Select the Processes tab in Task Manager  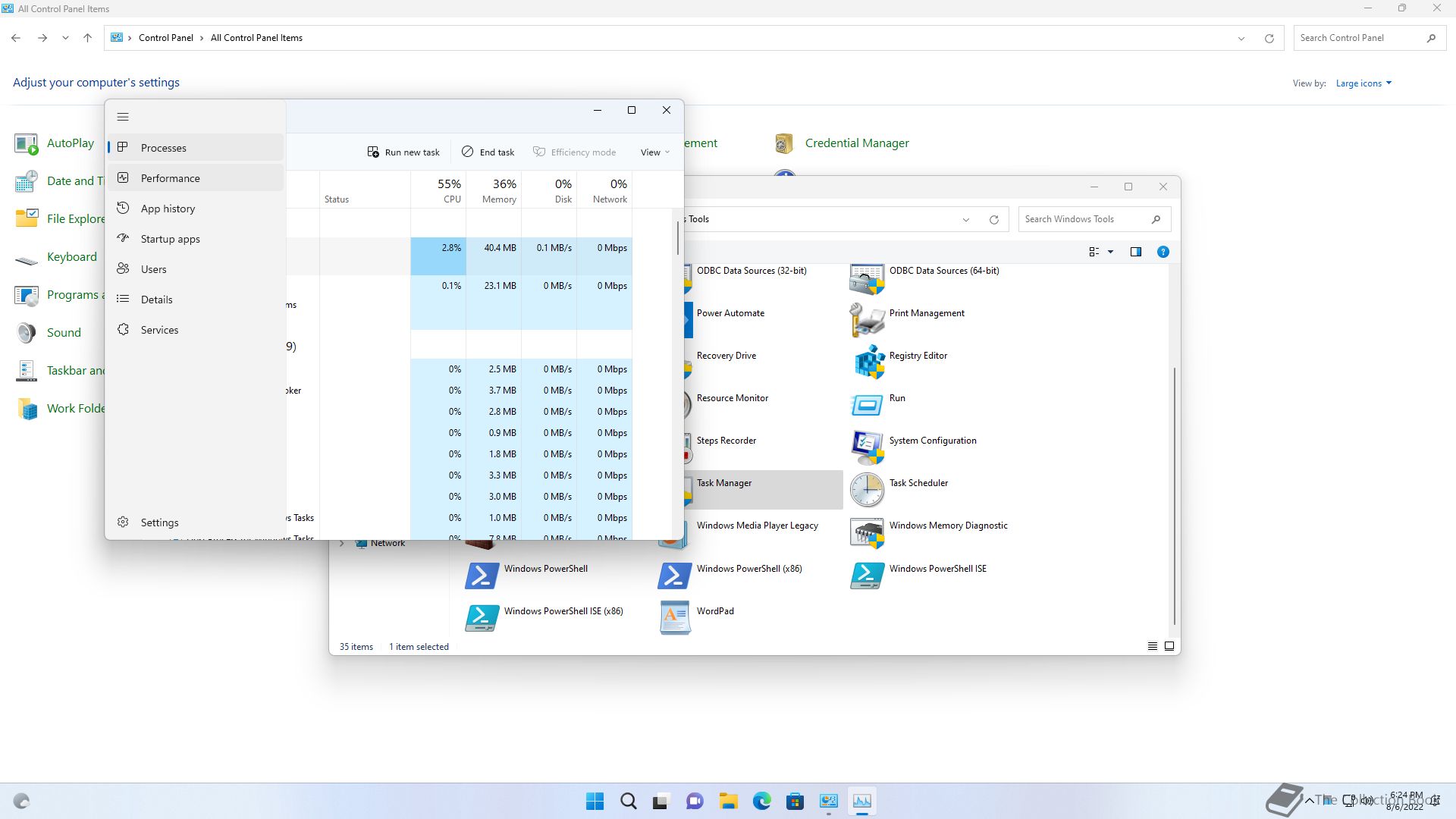(x=196, y=148)
